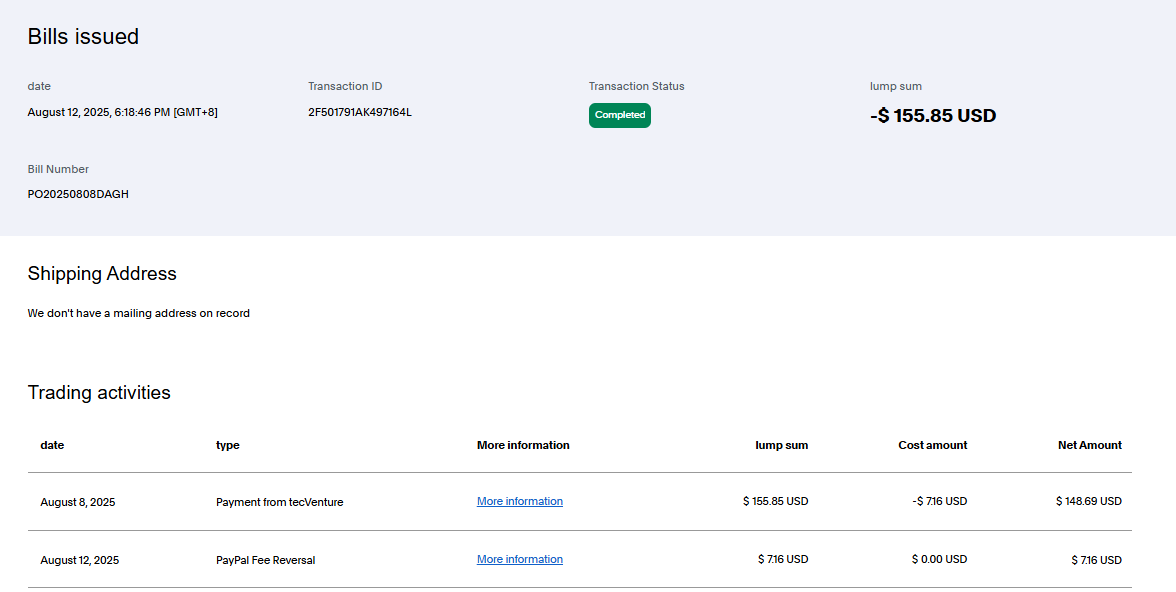Click the August 12, 2025 6:18:46 PM timestamp
Viewport: 1176px width, 592px height.
[122, 112]
